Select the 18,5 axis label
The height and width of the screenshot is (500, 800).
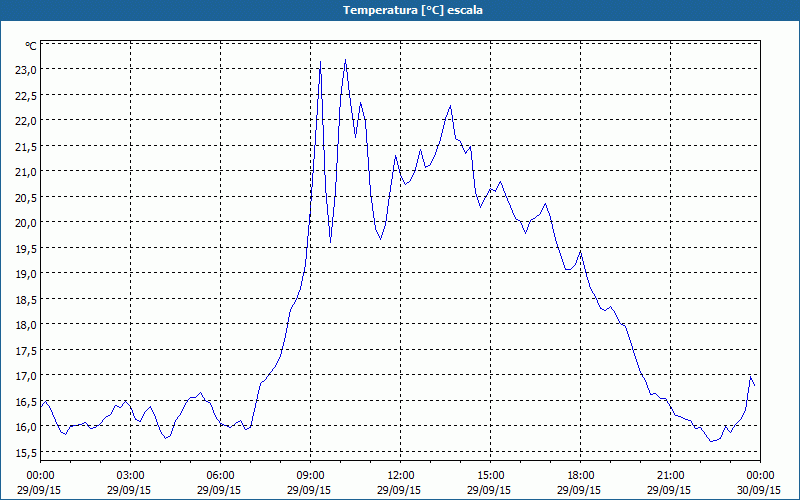[26, 299]
